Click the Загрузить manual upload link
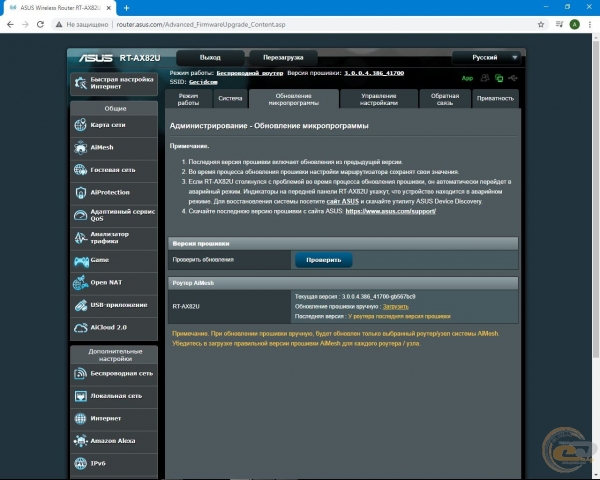The height and width of the screenshot is (480, 600). tap(396, 307)
